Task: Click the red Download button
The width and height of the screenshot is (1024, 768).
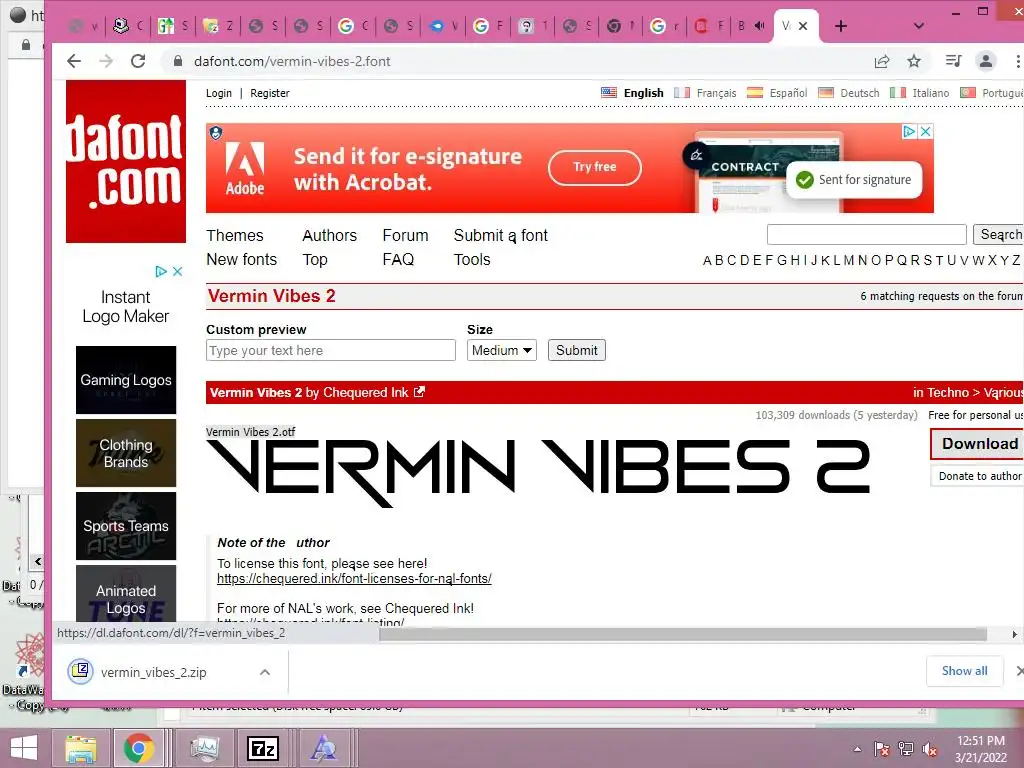Action: coord(978,443)
